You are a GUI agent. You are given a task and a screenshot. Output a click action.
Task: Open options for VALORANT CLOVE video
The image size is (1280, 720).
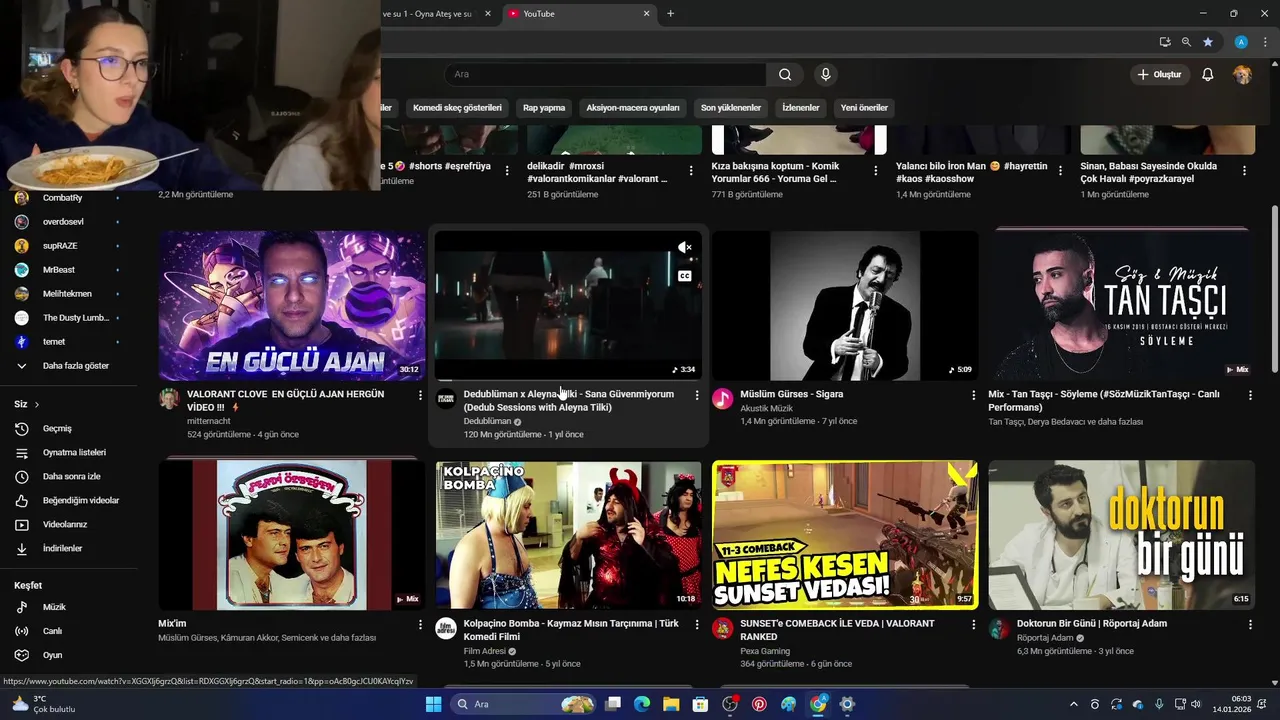[420, 395]
